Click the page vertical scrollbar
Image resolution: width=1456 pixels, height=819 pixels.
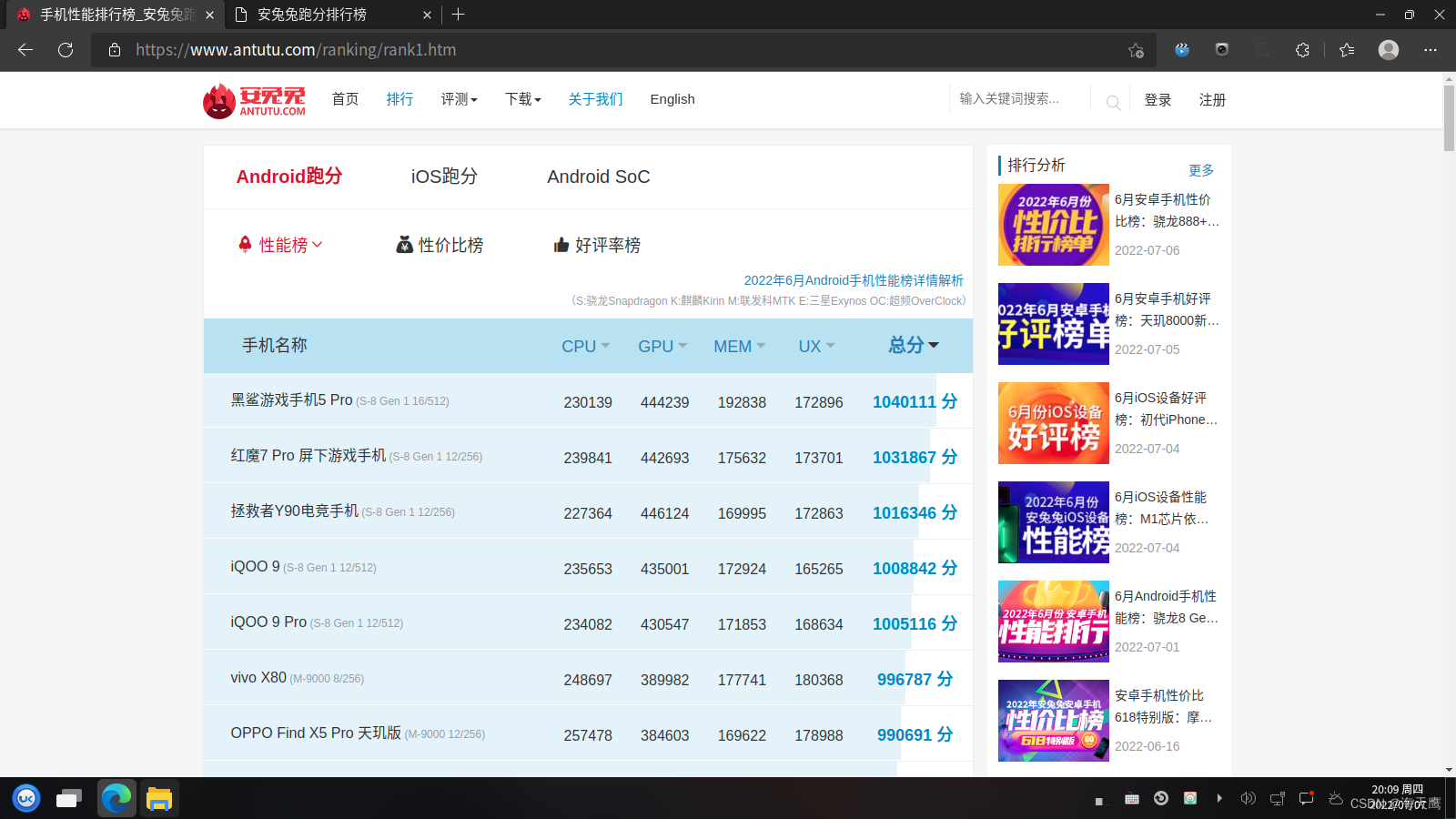click(x=1449, y=118)
